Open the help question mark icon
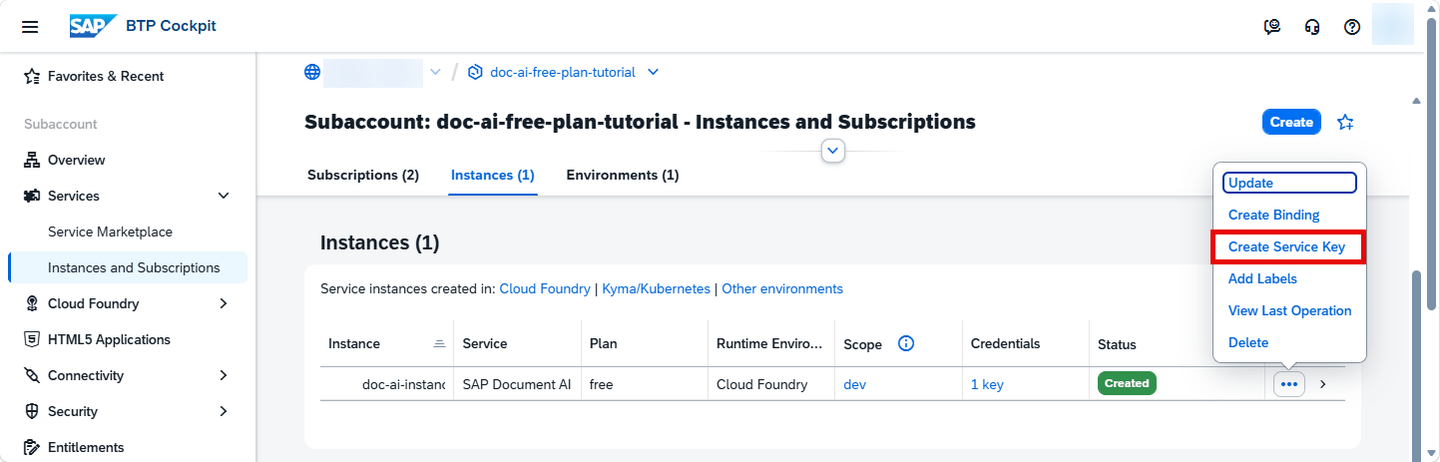Screen dimensions: 1440x462 click(1352, 27)
